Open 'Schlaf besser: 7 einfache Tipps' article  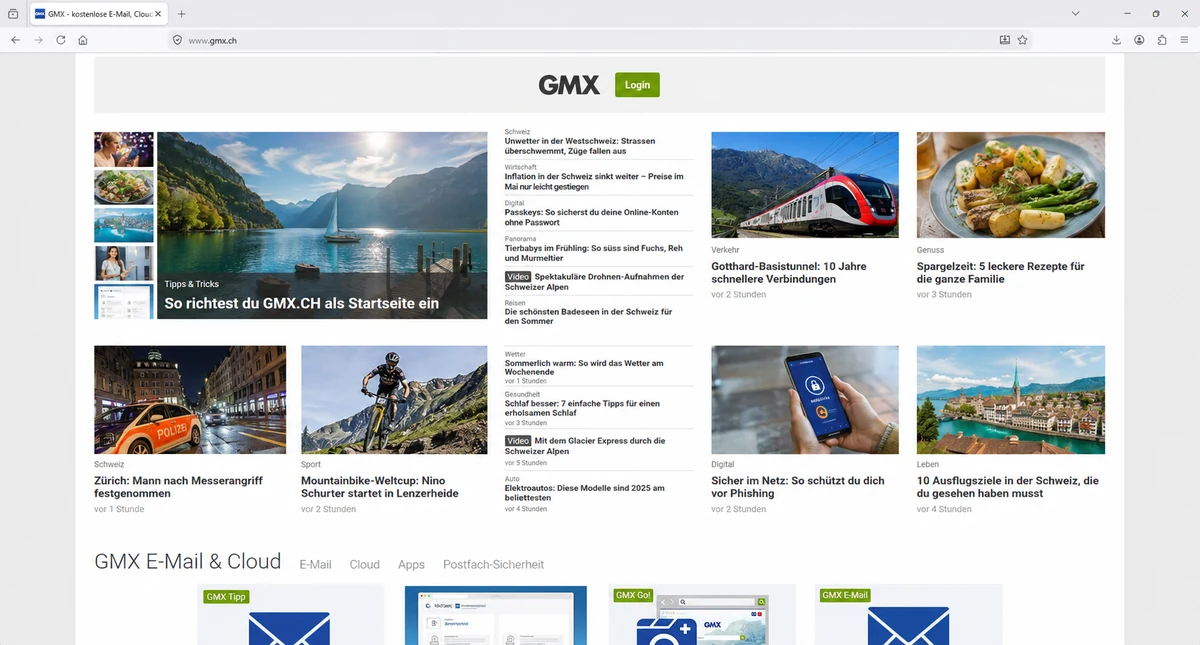[582, 408]
